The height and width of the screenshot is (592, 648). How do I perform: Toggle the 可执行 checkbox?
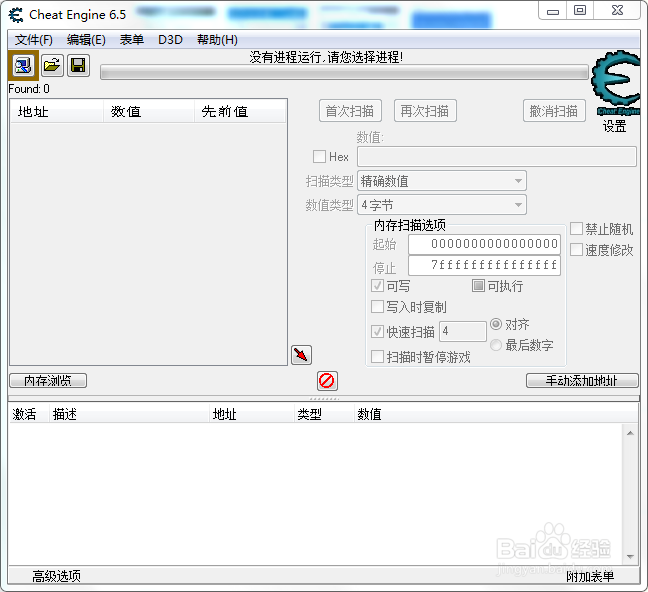pos(478,286)
